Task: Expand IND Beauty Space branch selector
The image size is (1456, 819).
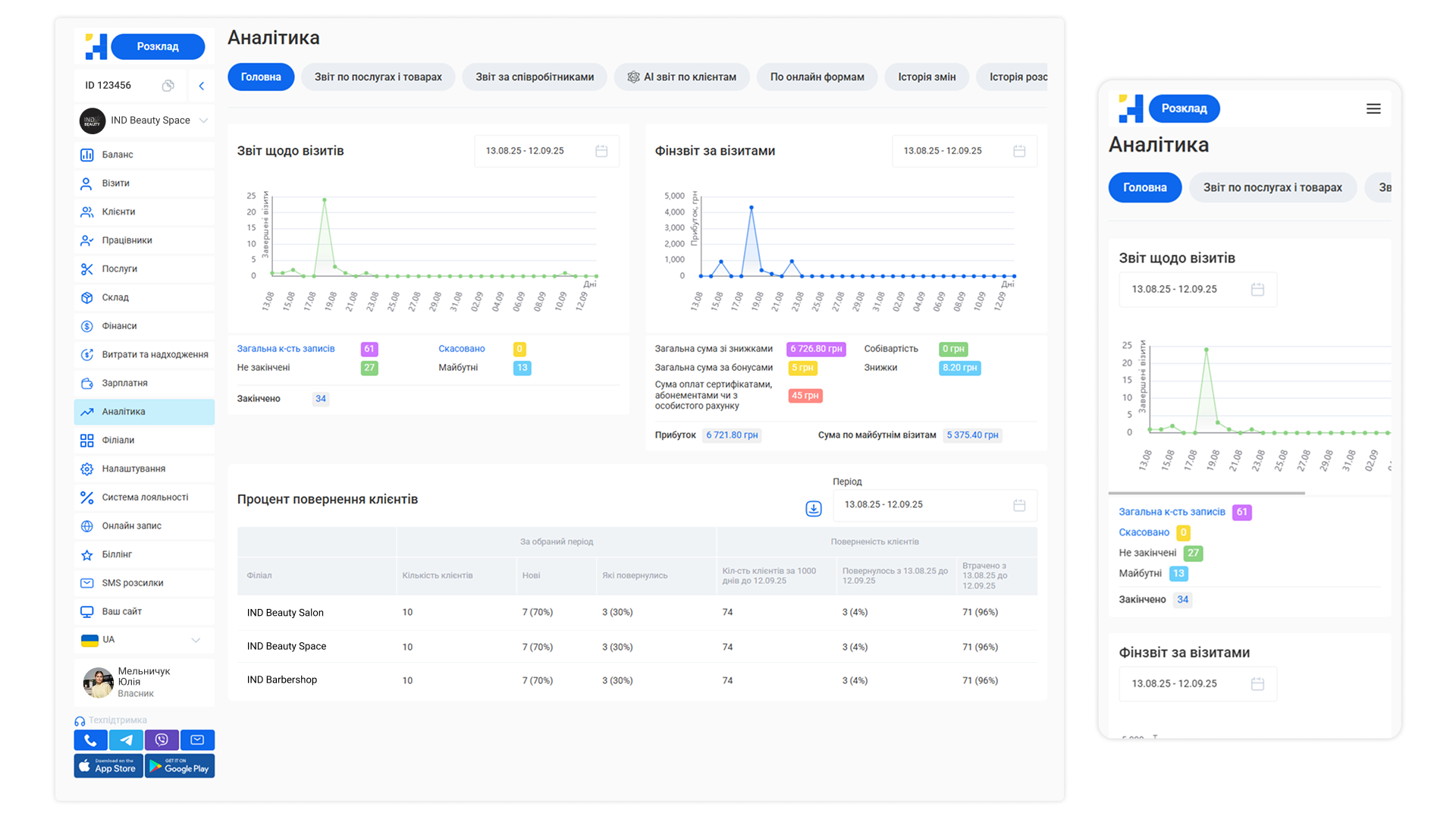Action: (x=203, y=121)
